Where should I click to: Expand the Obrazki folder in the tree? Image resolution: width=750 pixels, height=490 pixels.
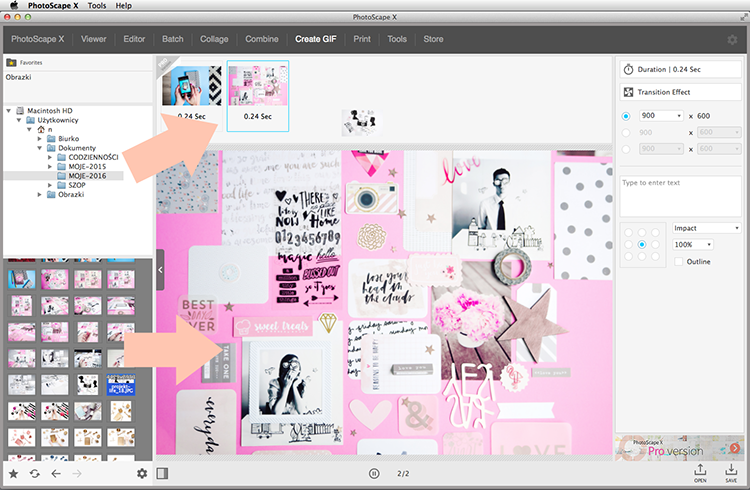point(40,195)
